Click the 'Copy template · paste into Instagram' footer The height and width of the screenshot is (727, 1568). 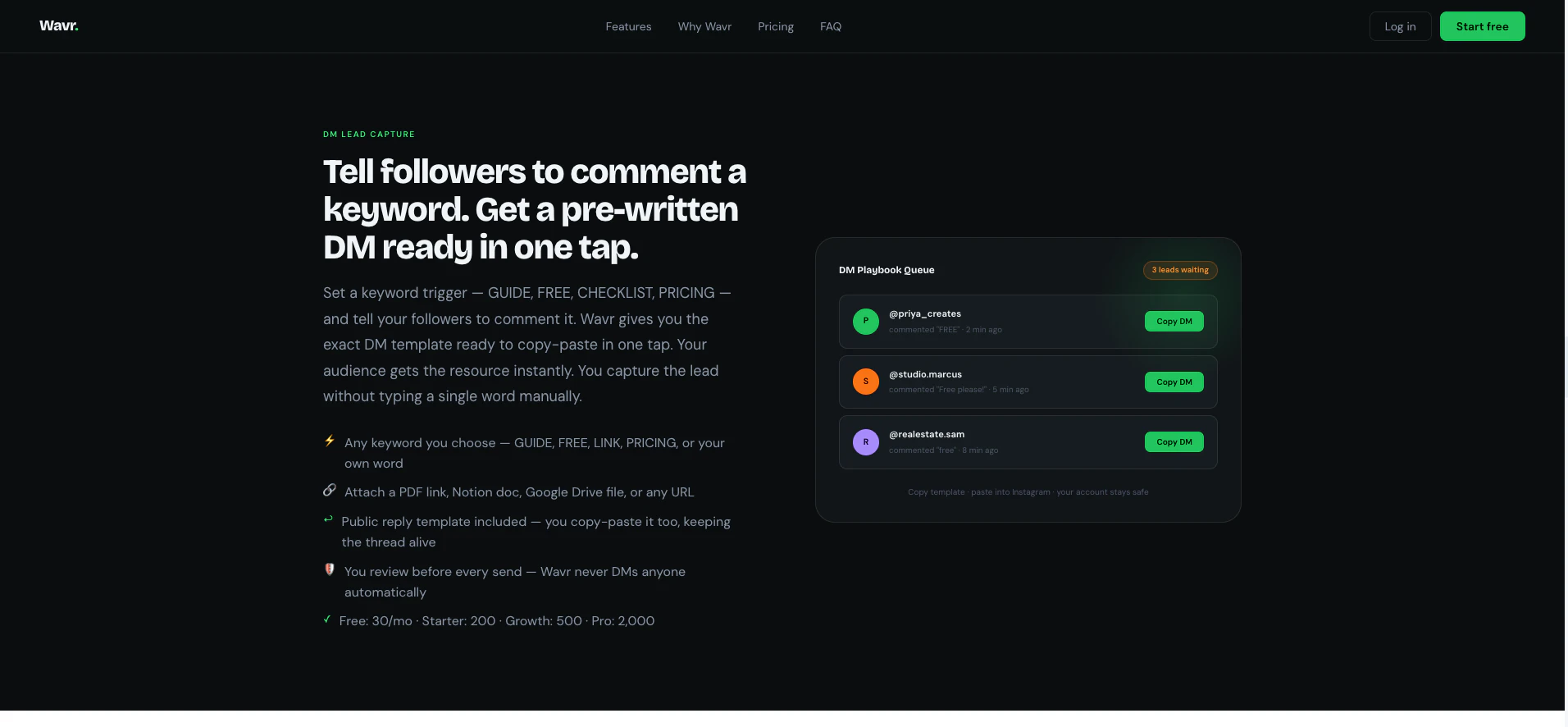point(1028,492)
